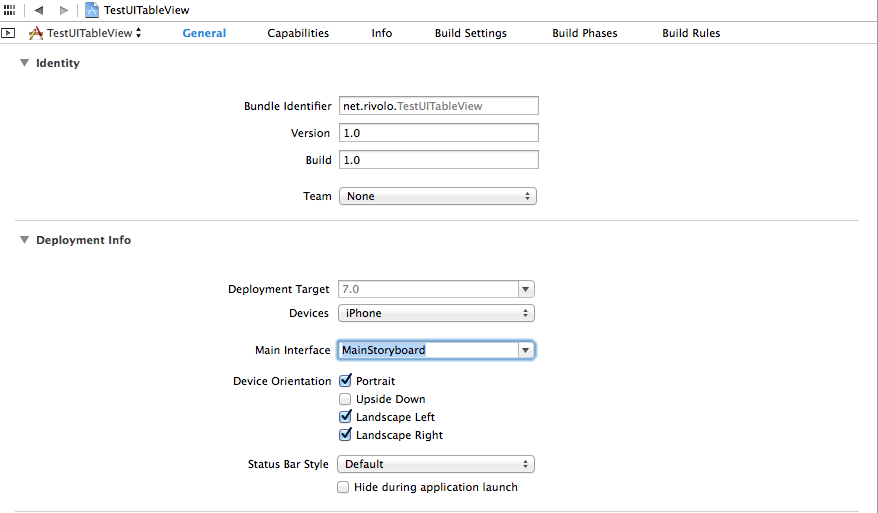The height and width of the screenshot is (513, 878).
Task: Enable Hide during application launch
Action: (x=343, y=487)
